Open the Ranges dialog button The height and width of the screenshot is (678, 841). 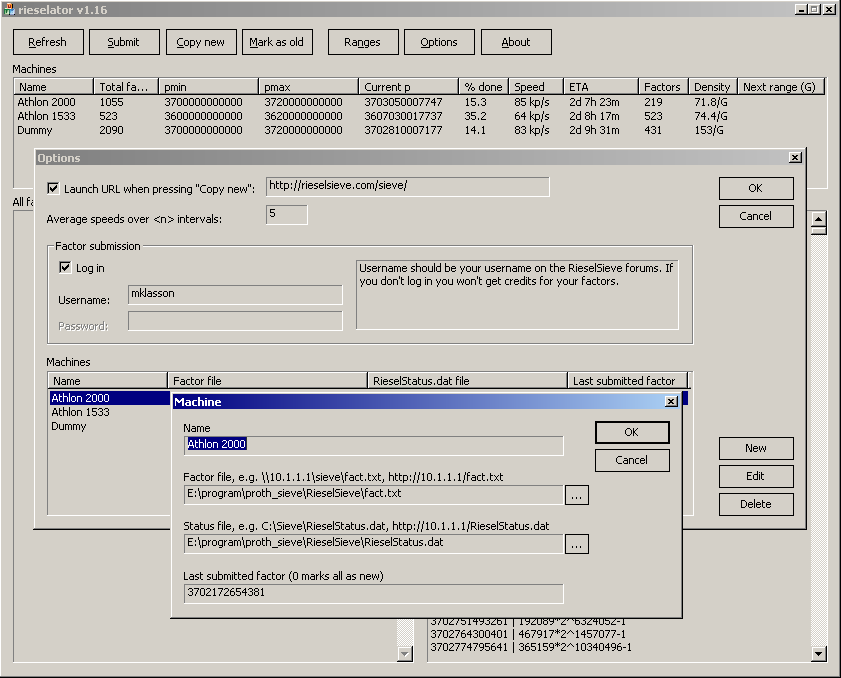tap(363, 42)
